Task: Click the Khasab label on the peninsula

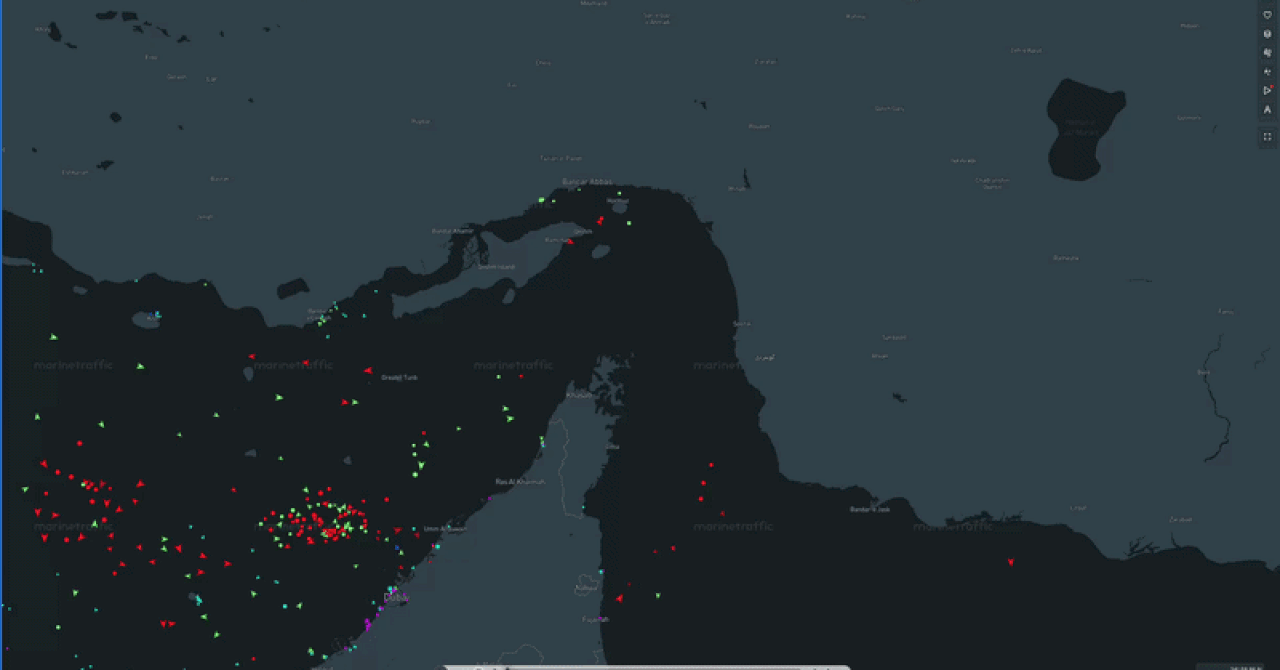Action: tap(579, 395)
